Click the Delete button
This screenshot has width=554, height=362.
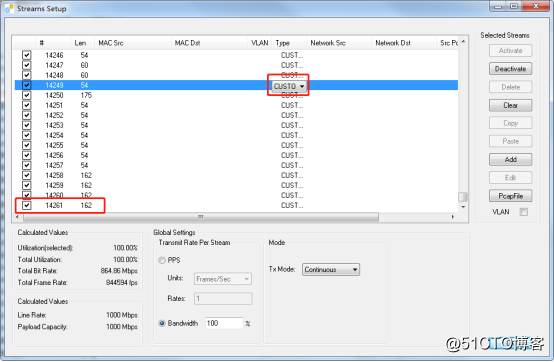510,87
